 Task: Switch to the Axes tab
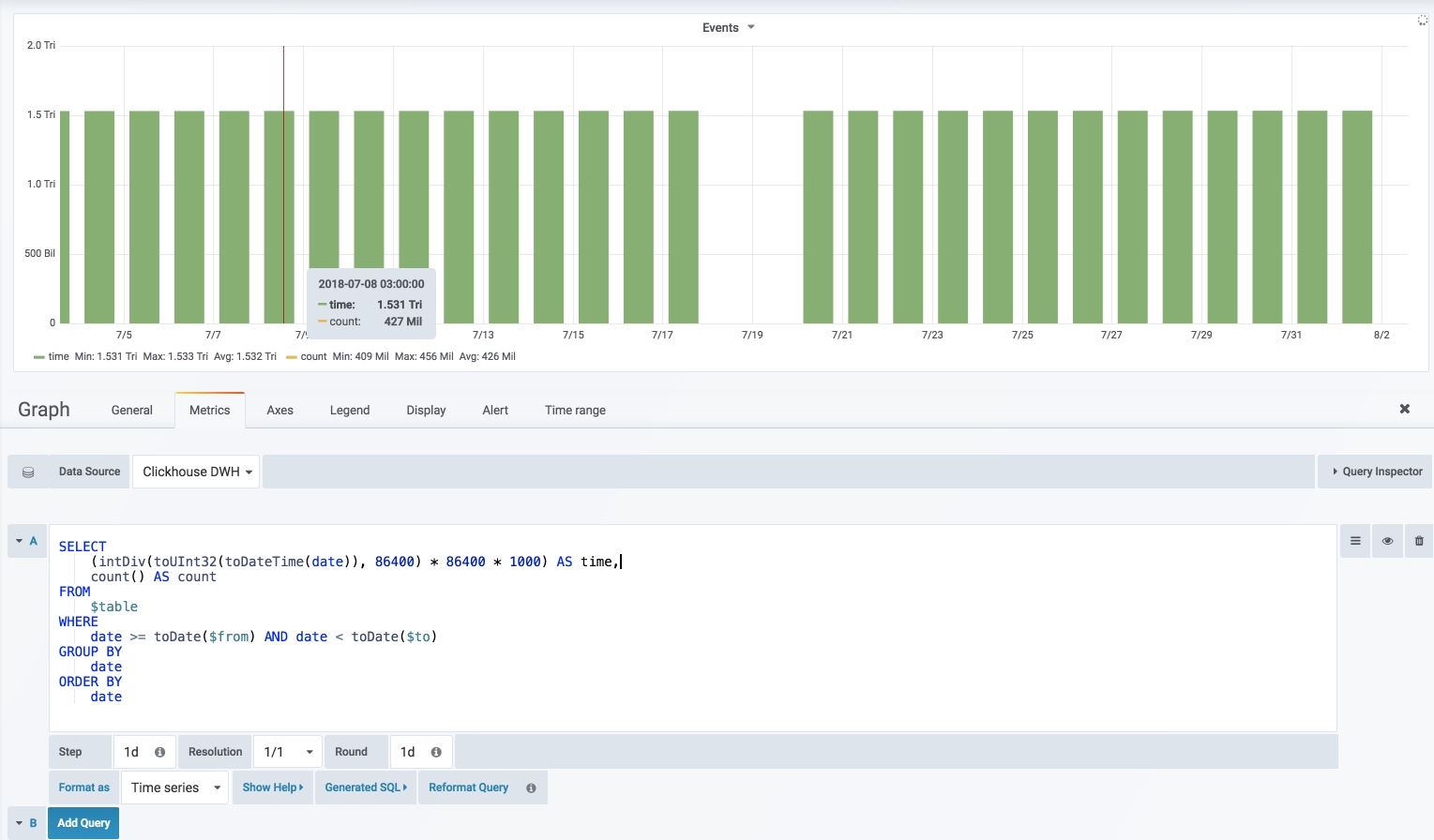click(x=279, y=410)
